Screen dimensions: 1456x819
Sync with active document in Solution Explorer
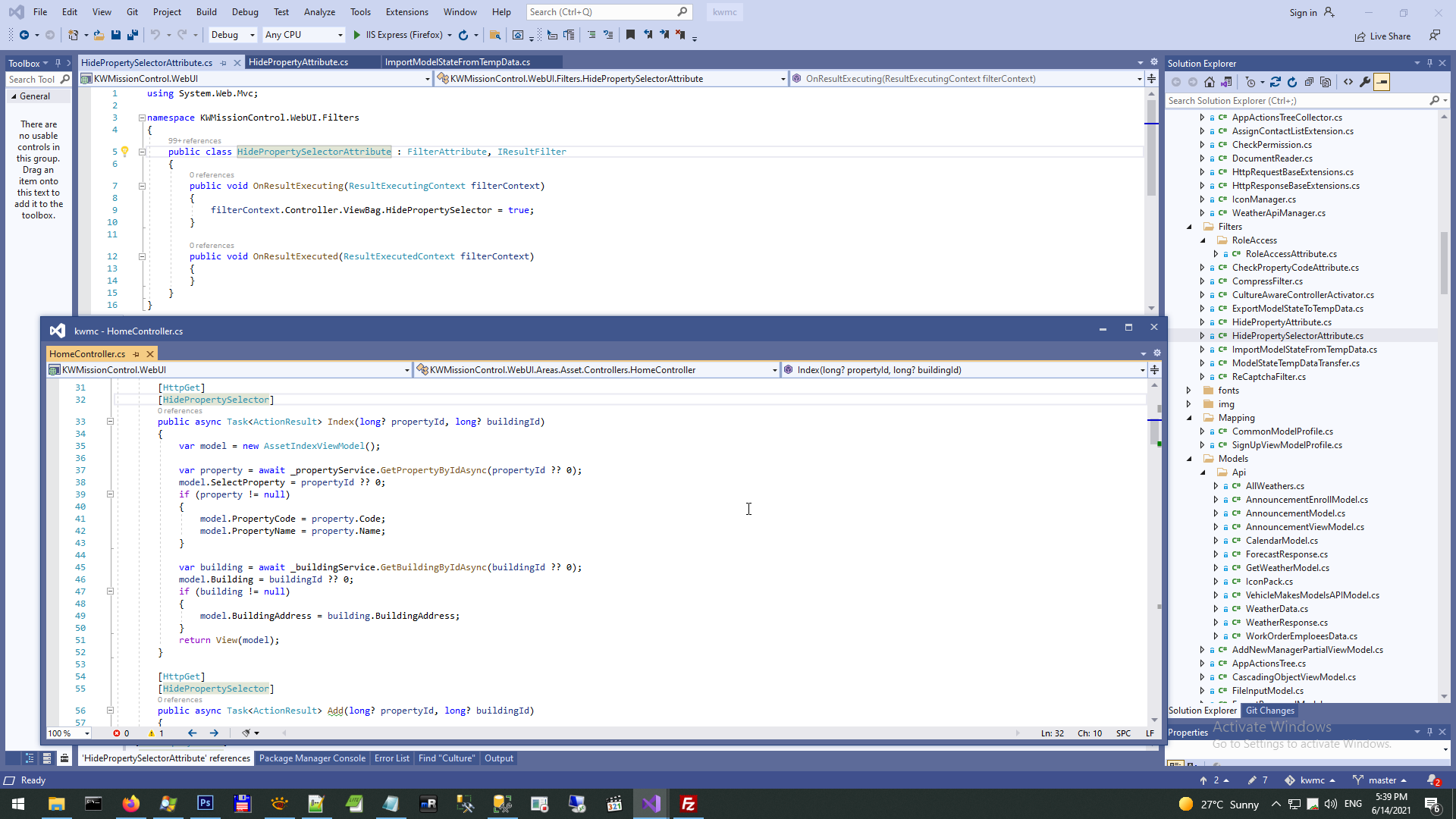click(x=1276, y=82)
